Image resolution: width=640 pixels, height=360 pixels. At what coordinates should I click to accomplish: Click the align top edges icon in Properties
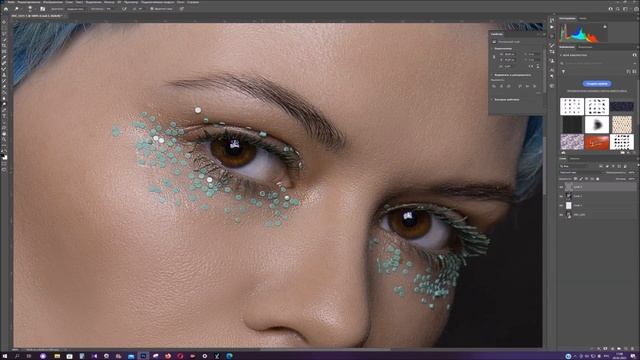[x=520, y=86]
